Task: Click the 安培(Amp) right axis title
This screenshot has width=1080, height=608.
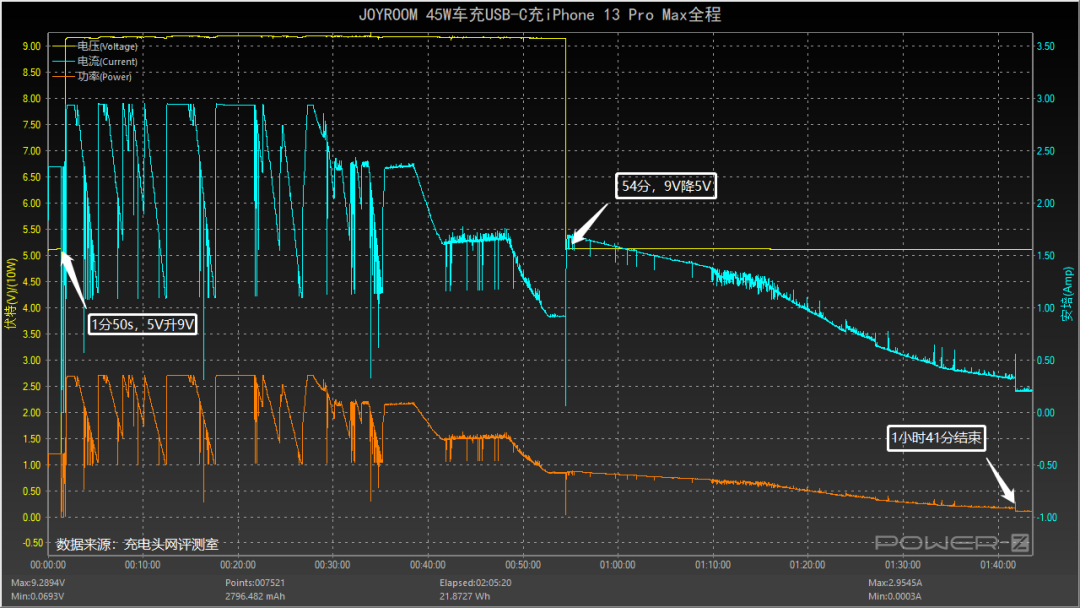Action: coord(1067,295)
